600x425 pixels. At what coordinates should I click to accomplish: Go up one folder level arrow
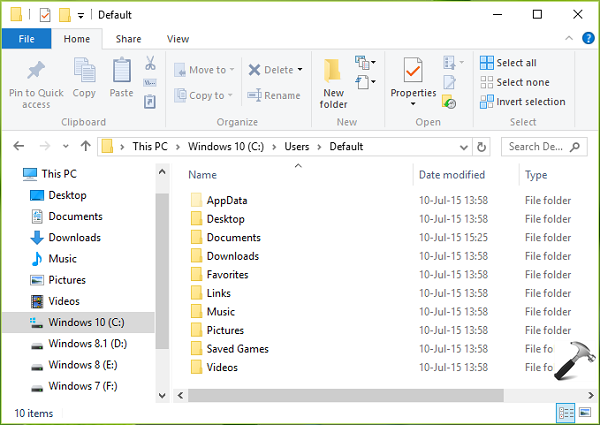(85, 146)
